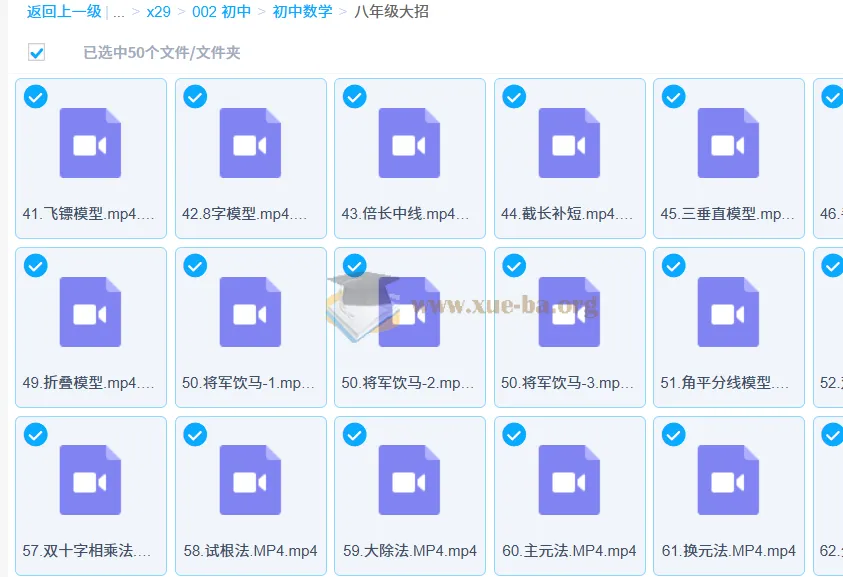This screenshot has width=843, height=577.
Task: Click video icon of 50.将军饮马-1 file
Action: click(250, 312)
